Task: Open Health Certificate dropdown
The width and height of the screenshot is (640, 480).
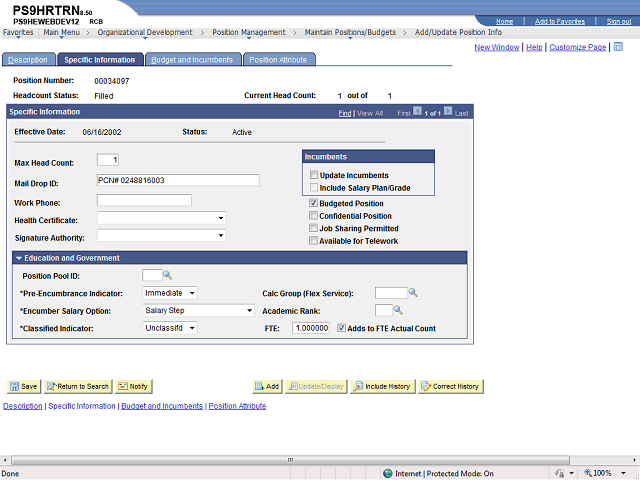Action: coord(162,218)
